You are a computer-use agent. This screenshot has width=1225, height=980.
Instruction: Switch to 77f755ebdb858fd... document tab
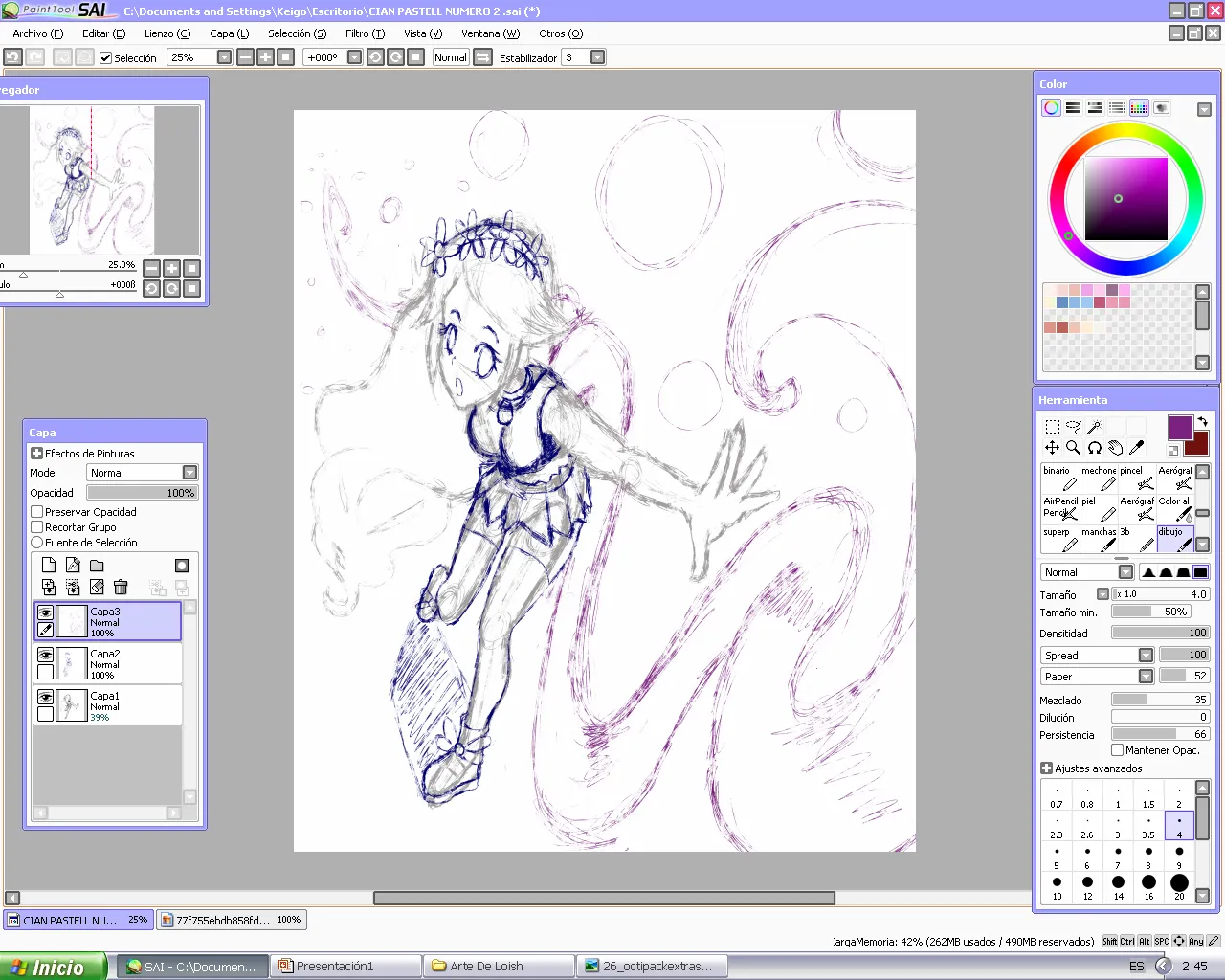pyautogui.click(x=232, y=920)
